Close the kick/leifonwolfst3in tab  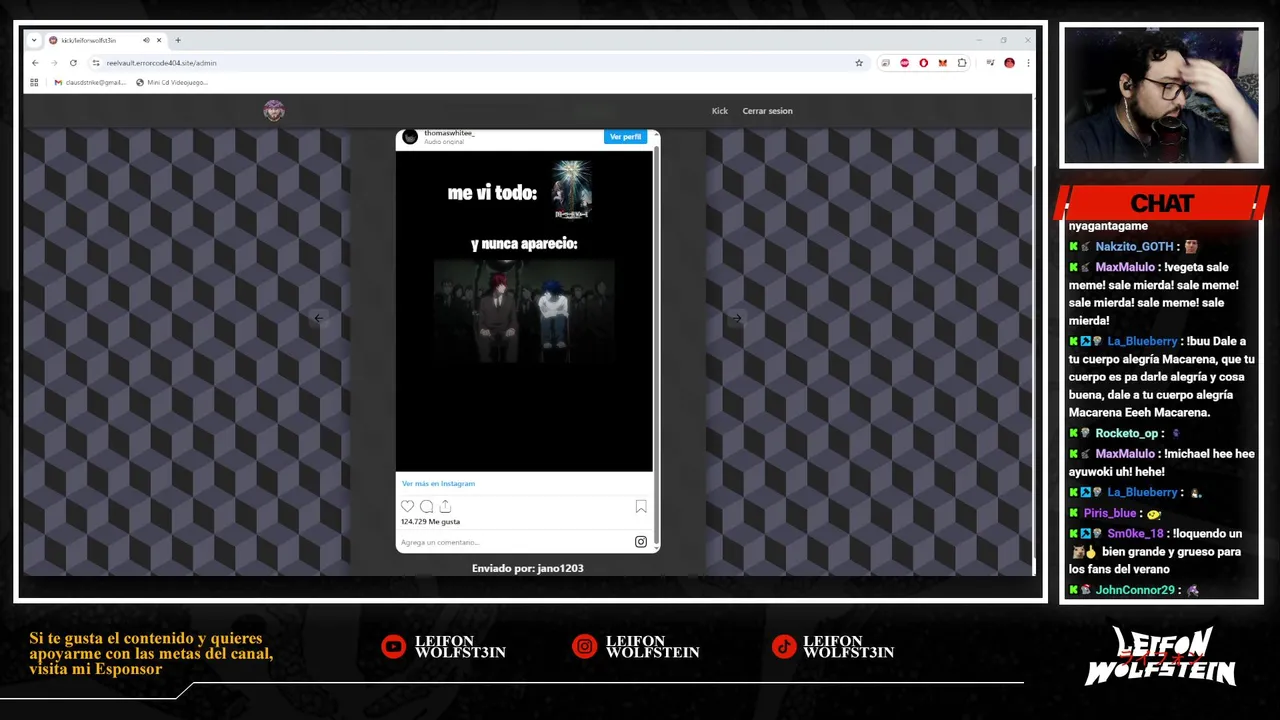[x=159, y=40]
